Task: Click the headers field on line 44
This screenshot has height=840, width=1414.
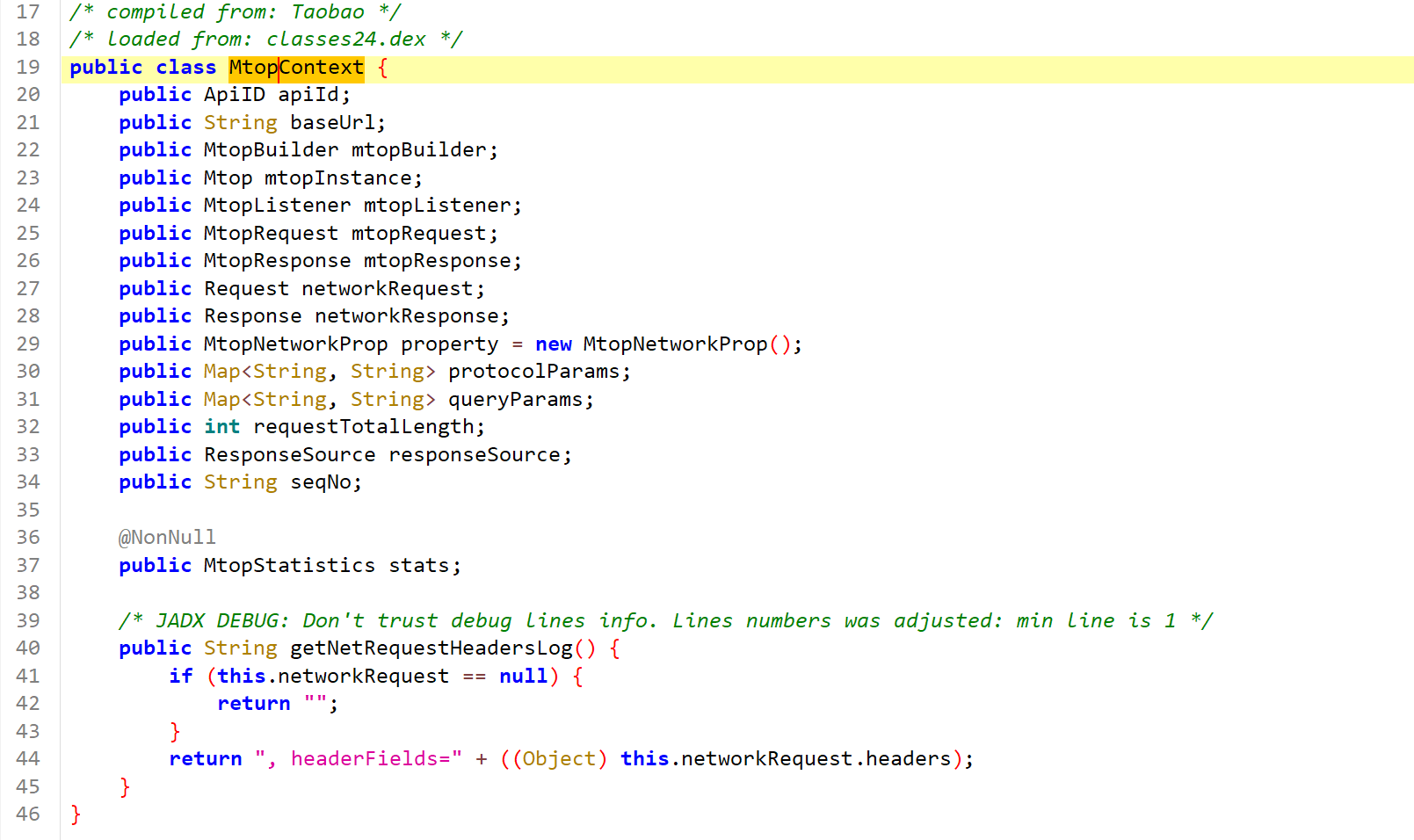Action: pyautogui.click(x=908, y=759)
